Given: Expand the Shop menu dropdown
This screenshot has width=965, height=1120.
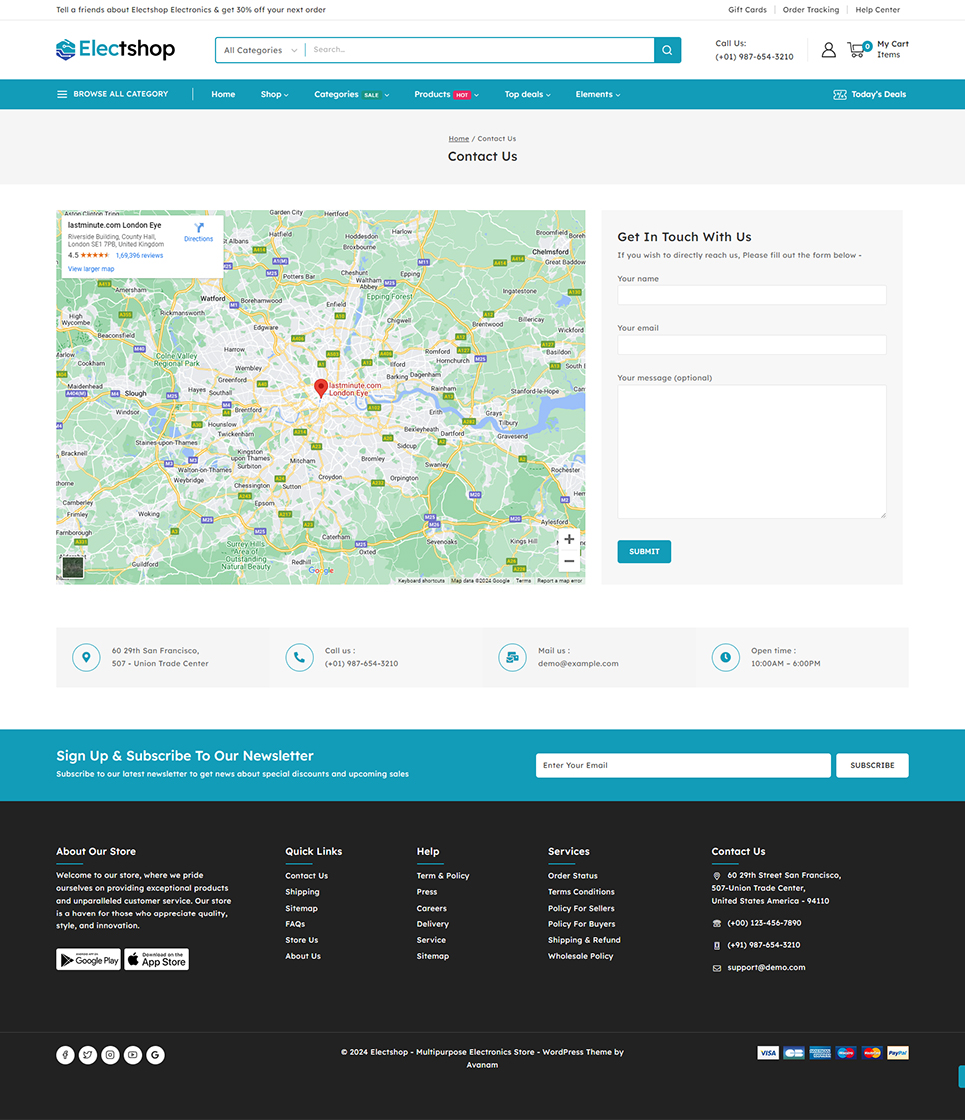Looking at the screenshot, I should (274, 94).
